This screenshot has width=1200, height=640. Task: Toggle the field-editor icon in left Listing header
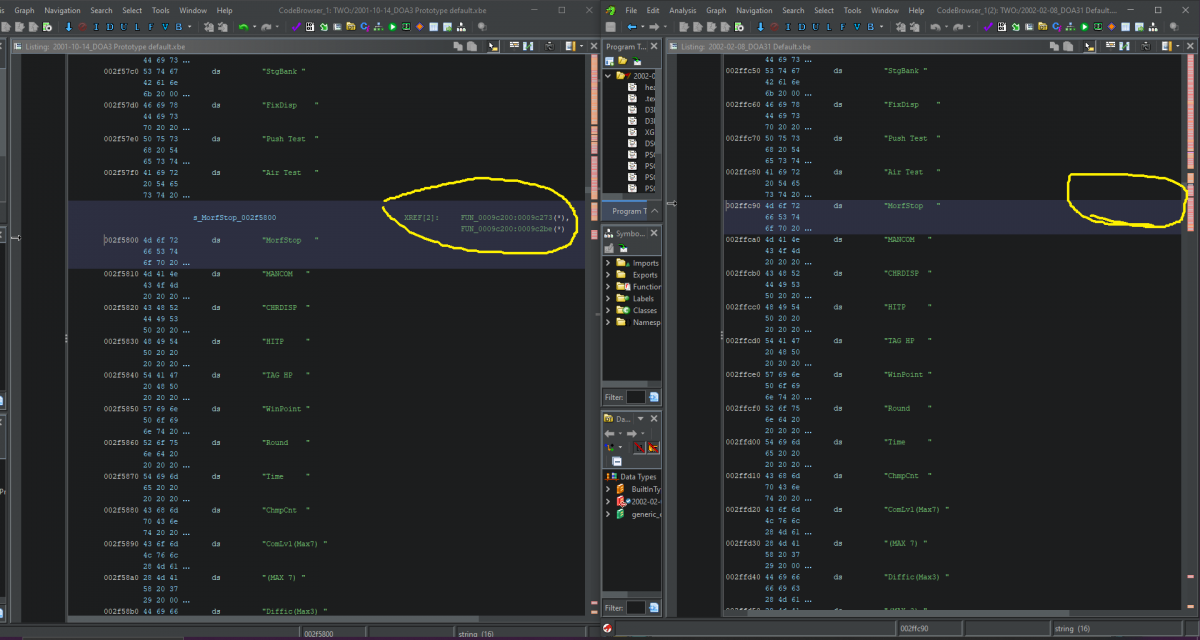click(x=514, y=46)
